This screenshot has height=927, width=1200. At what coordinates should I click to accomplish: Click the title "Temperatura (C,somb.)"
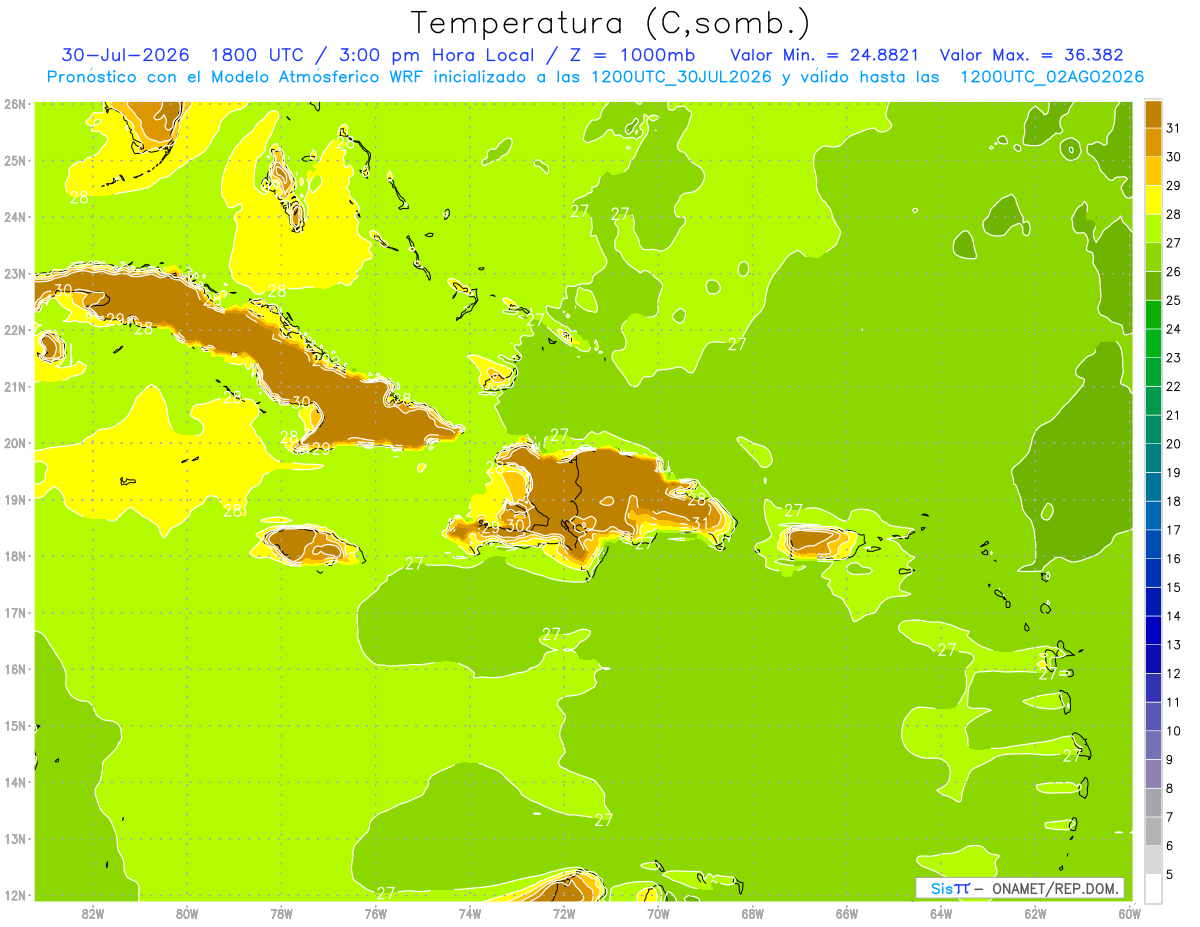(x=611, y=23)
